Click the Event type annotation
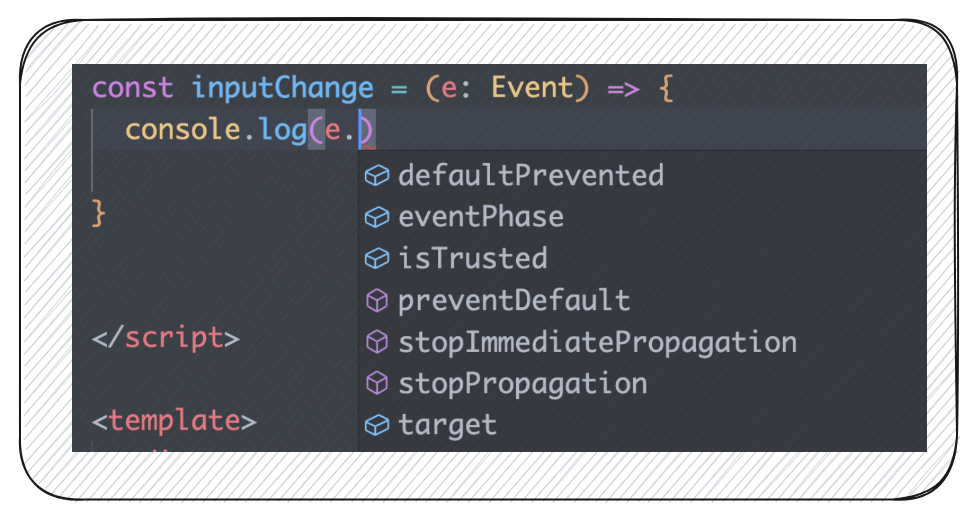Viewport: 977px width, 519px height. pyautogui.click(x=532, y=88)
